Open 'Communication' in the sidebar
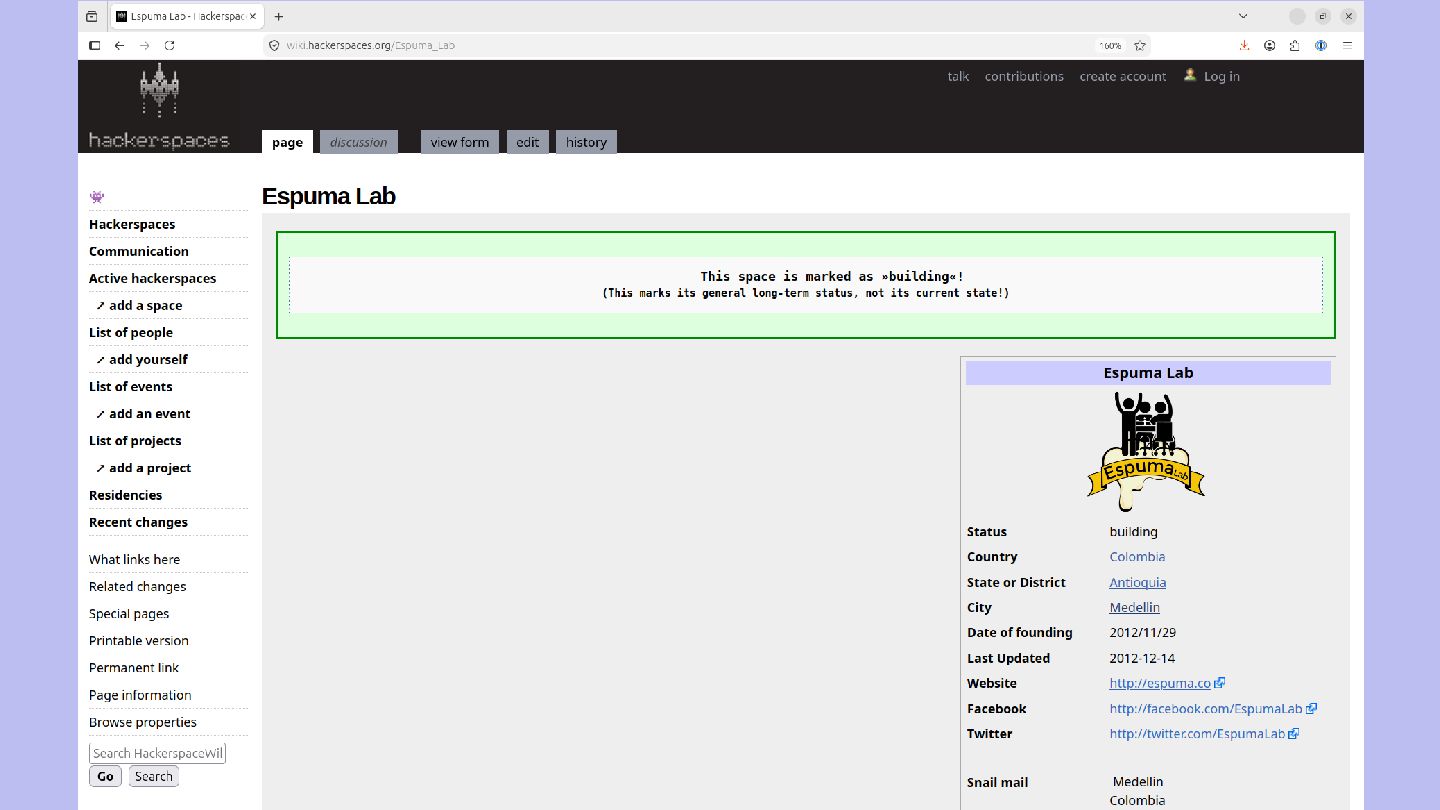The width and height of the screenshot is (1440, 810). tap(139, 251)
